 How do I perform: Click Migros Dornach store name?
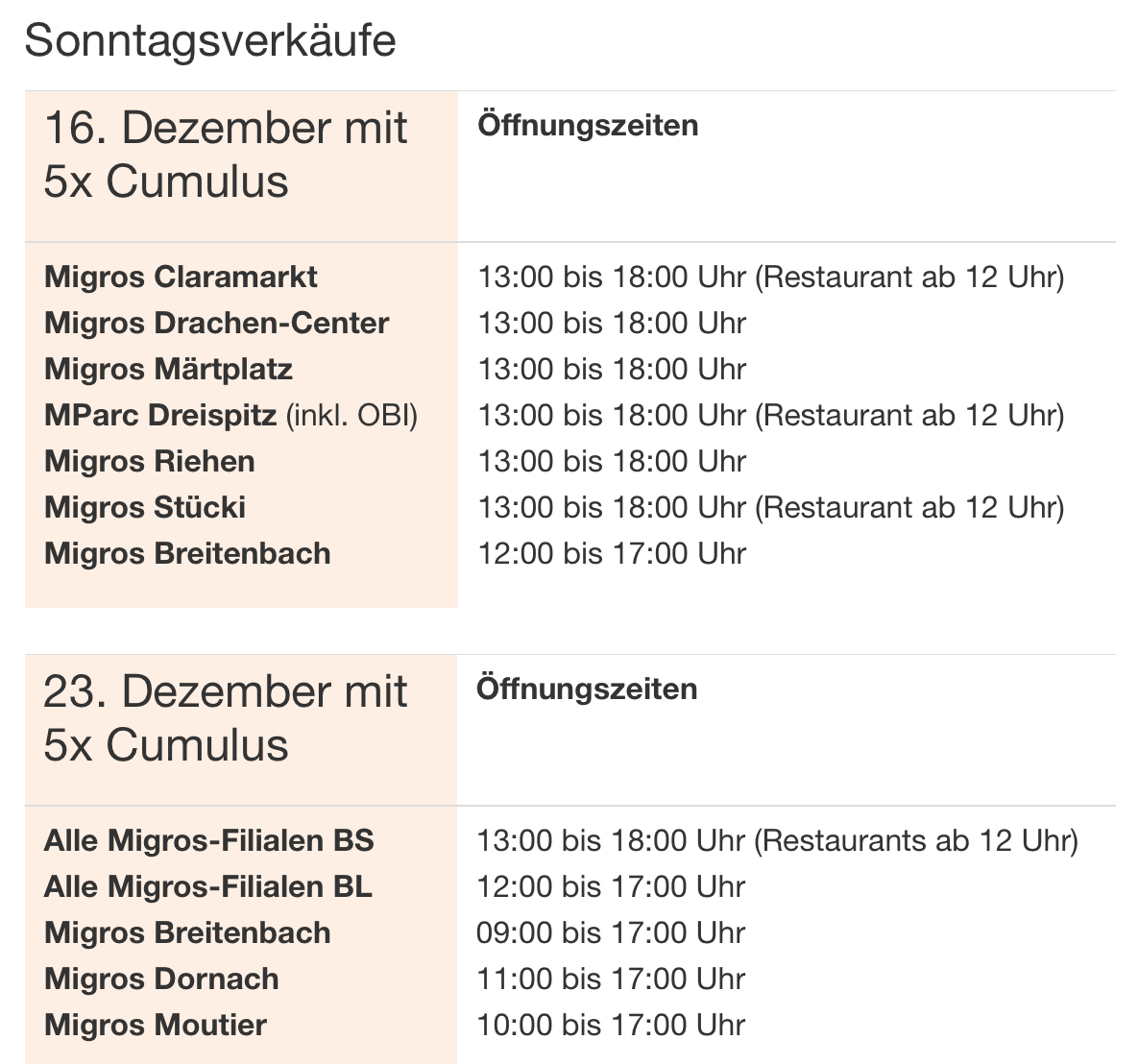tap(161, 979)
